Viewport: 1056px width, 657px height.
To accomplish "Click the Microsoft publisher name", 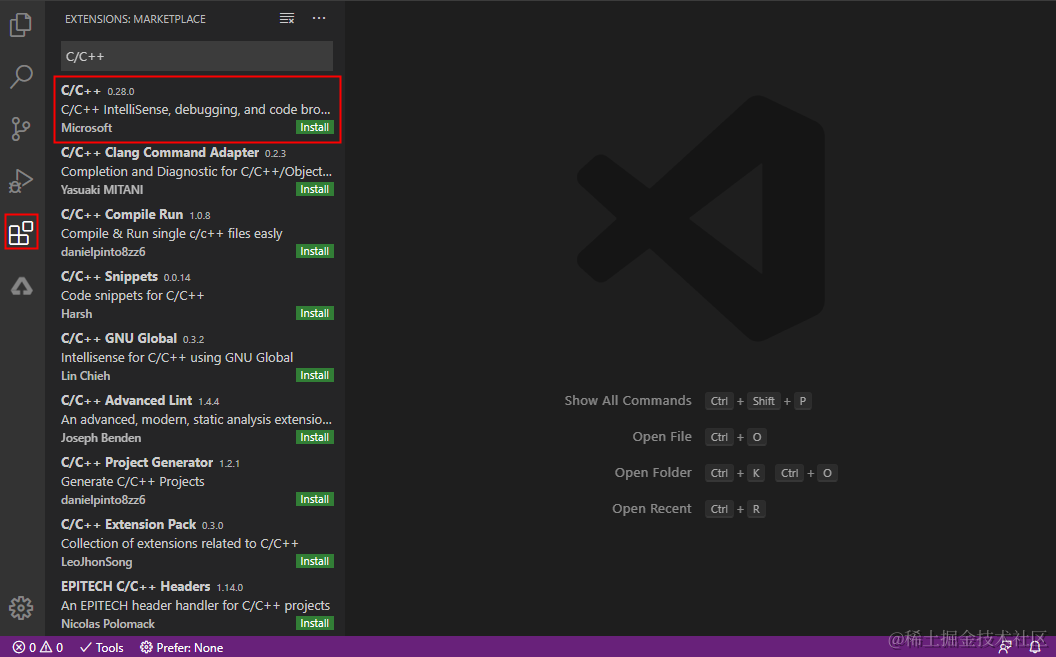I will point(86,127).
